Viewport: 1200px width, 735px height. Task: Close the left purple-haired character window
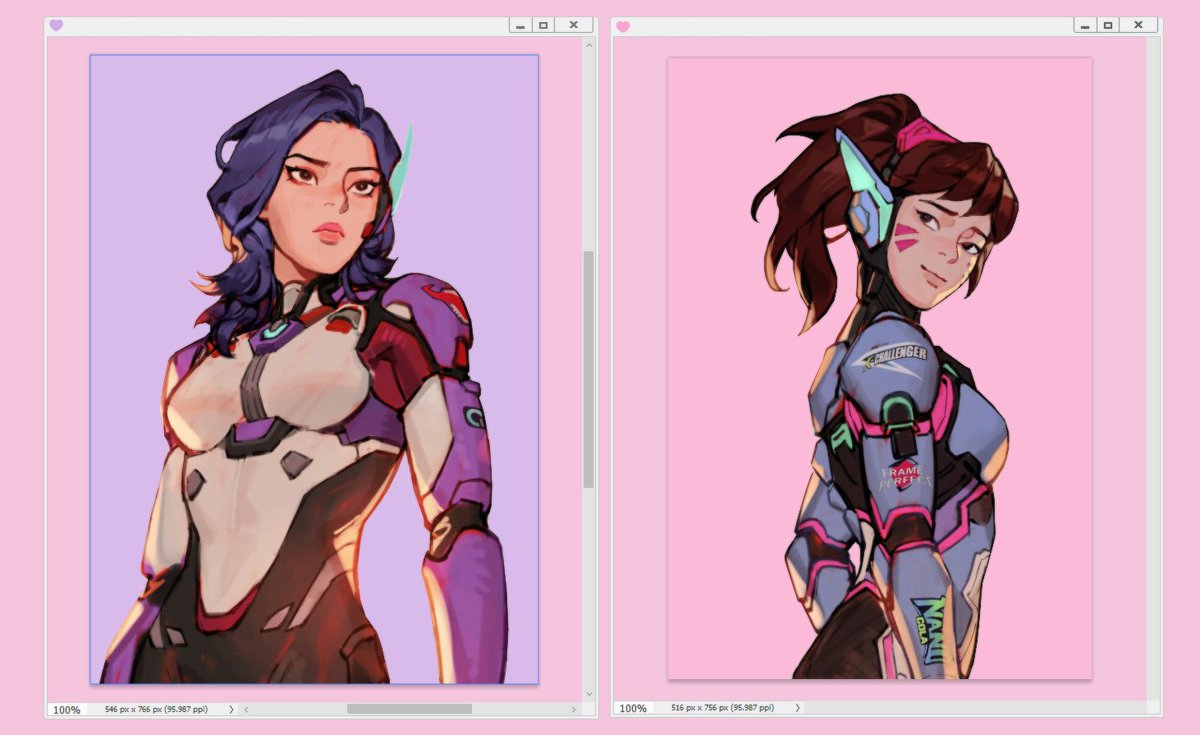[573, 25]
